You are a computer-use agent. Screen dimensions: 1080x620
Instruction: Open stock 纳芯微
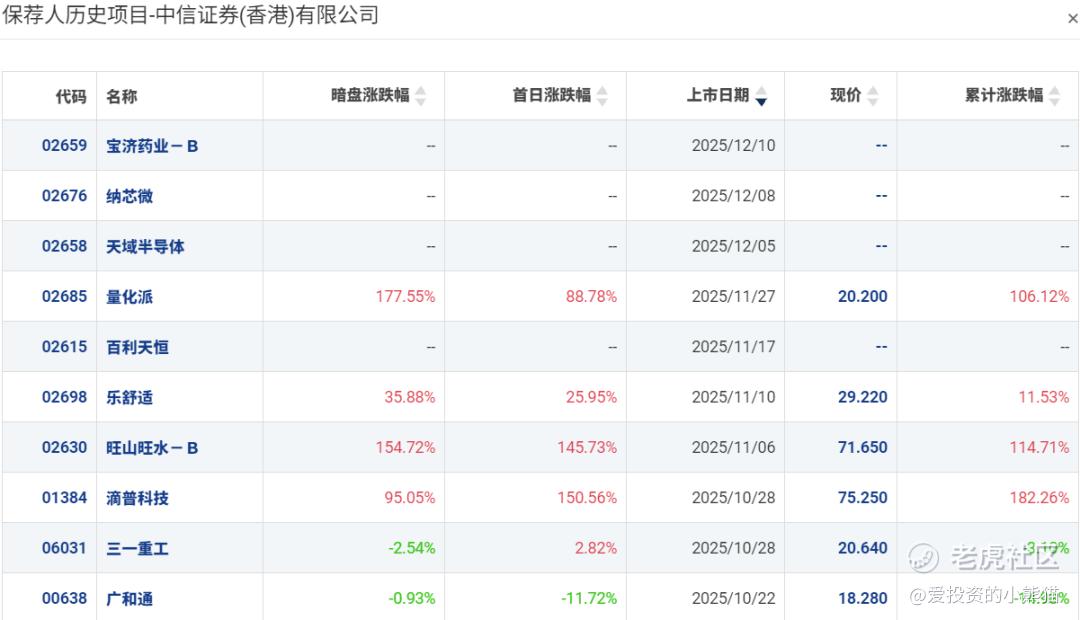click(x=129, y=196)
